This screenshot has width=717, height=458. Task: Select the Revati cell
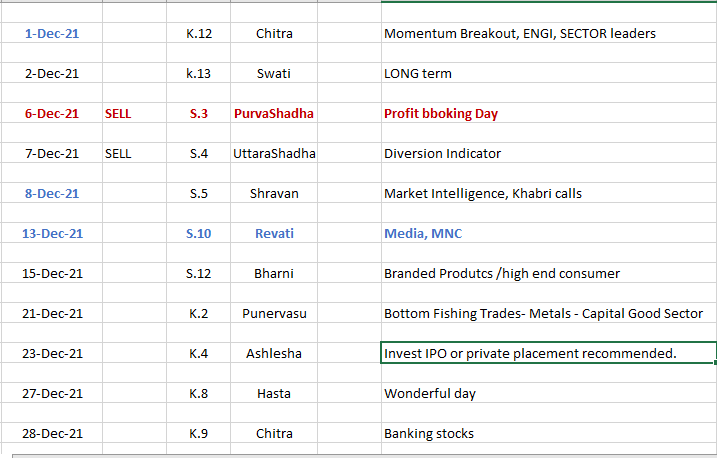click(274, 234)
